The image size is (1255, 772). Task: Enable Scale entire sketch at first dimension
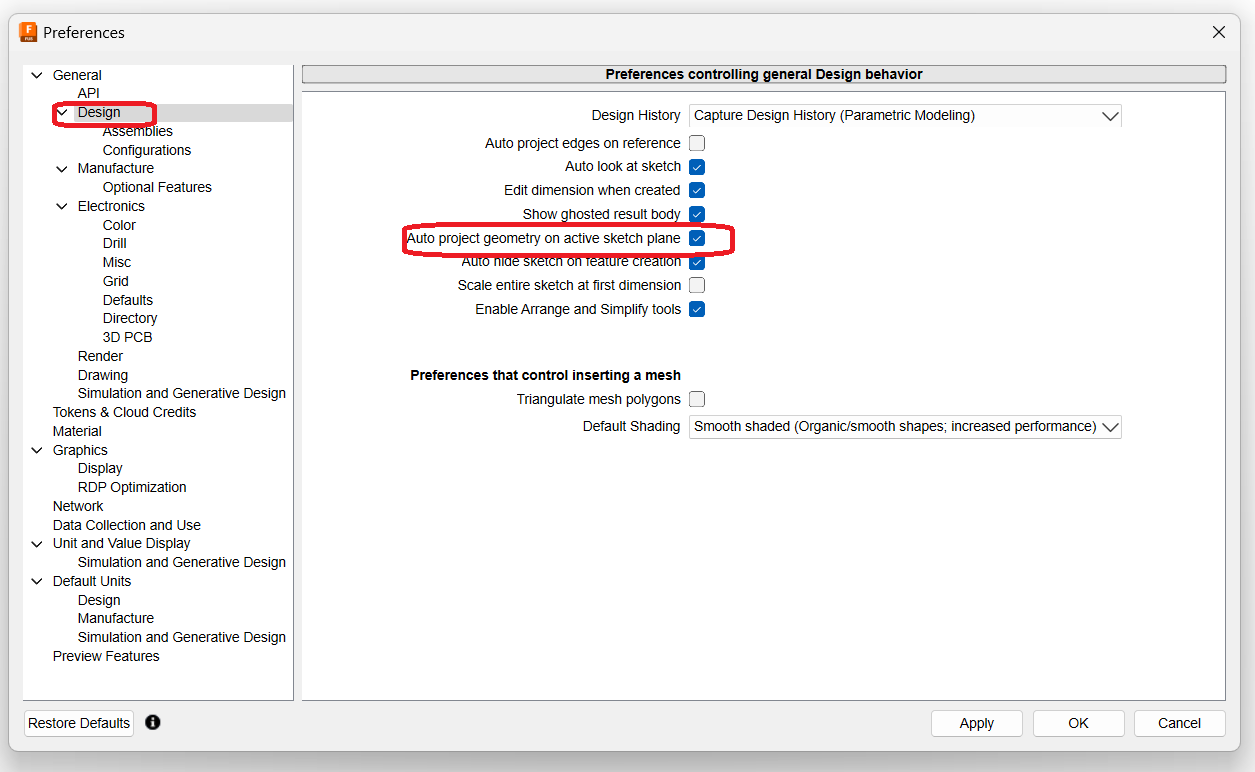pos(696,285)
